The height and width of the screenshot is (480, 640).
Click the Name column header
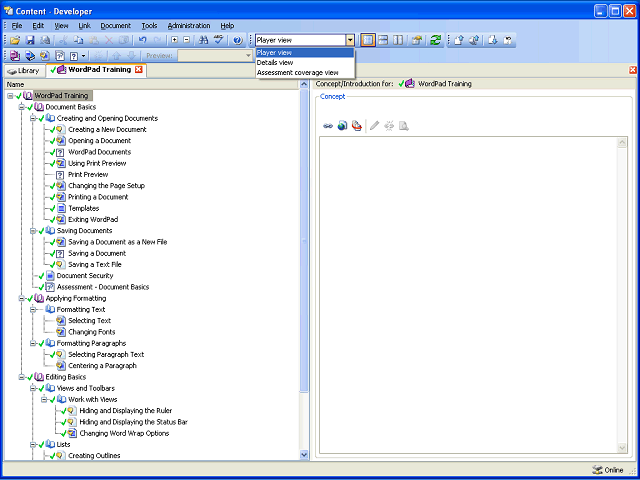point(152,84)
